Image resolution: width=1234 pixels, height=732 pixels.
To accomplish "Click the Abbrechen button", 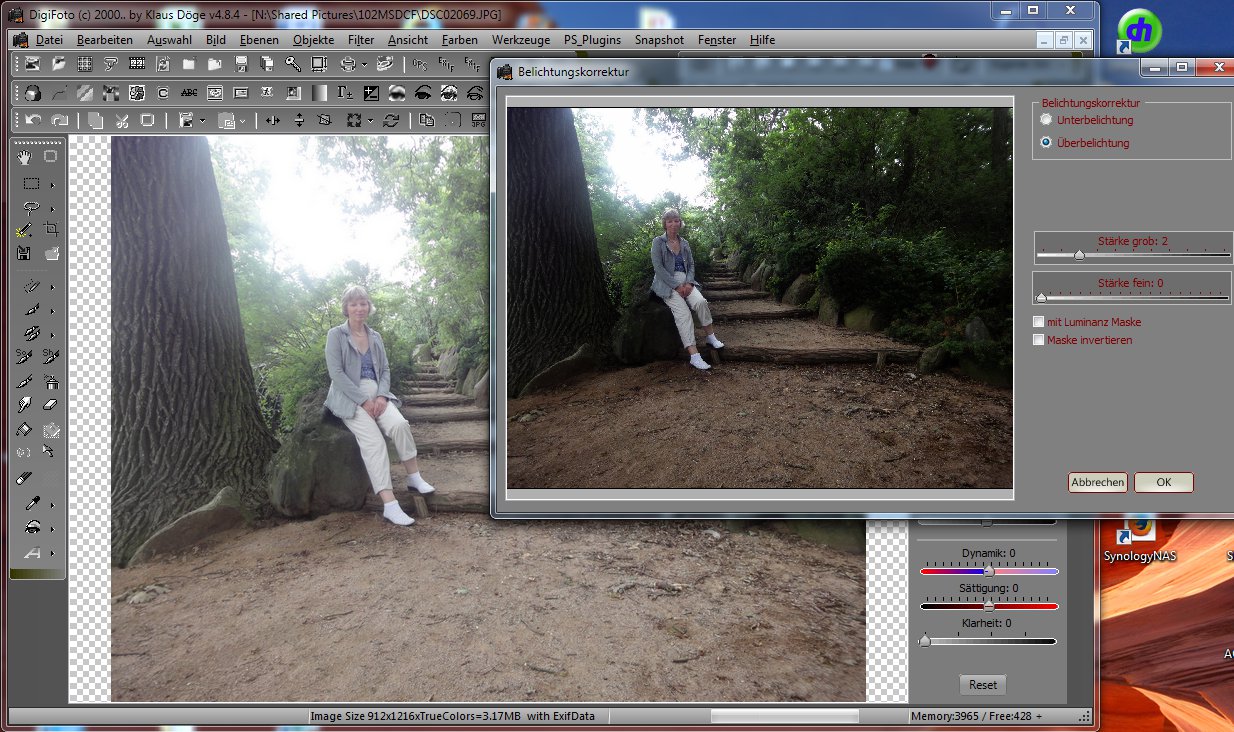I will [1097, 482].
